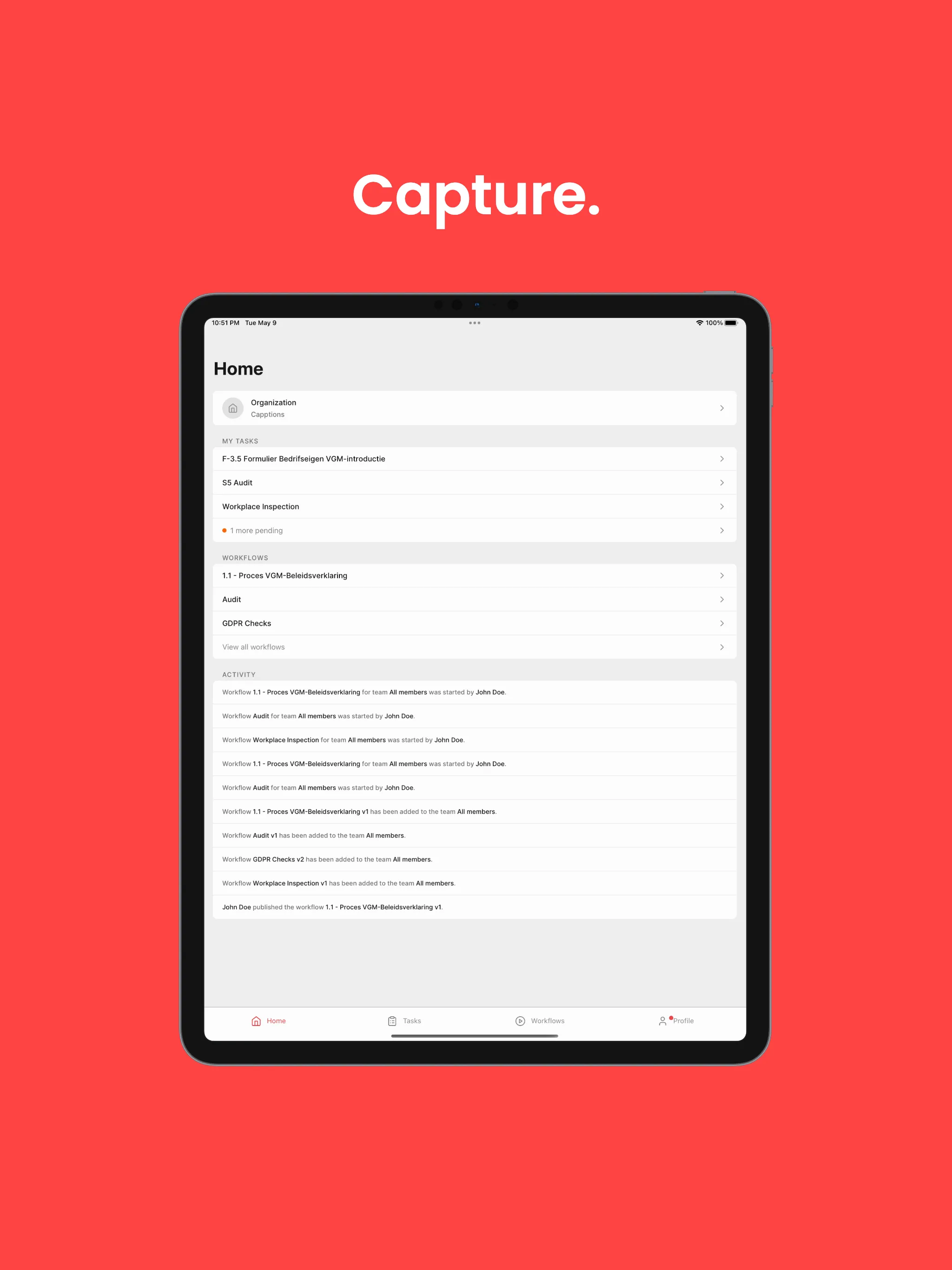The image size is (952, 1270).
Task: Open the Tasks tab
Action: pos(409,1021)
